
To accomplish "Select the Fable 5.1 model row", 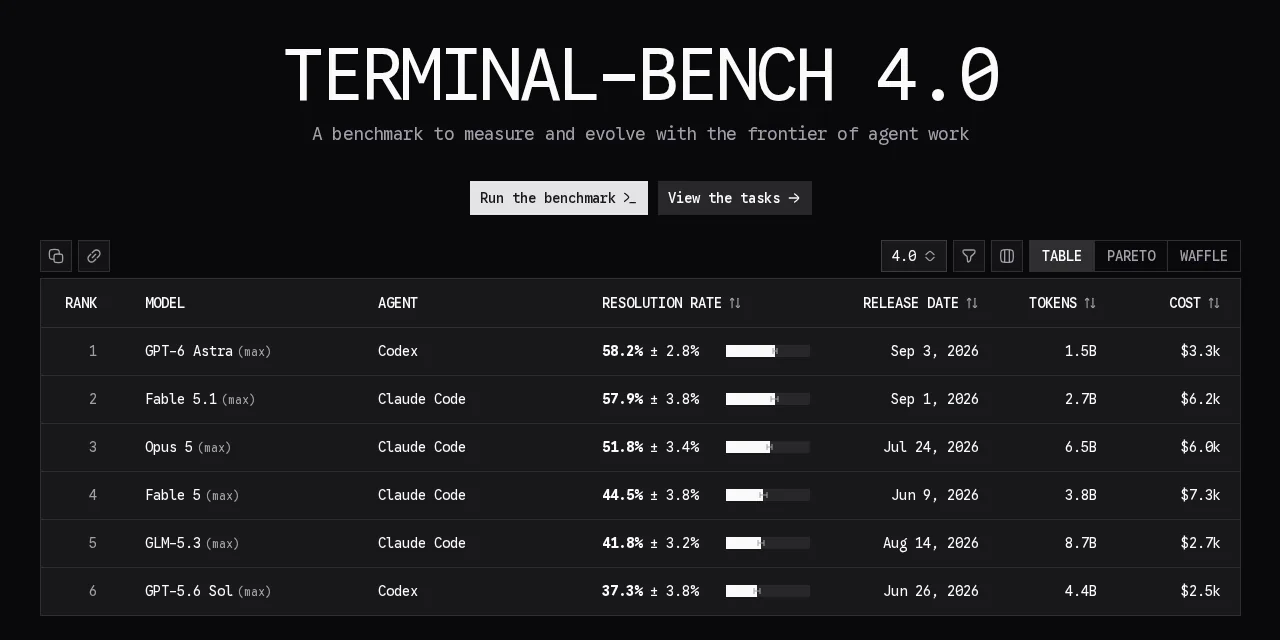I will [640, 399].
